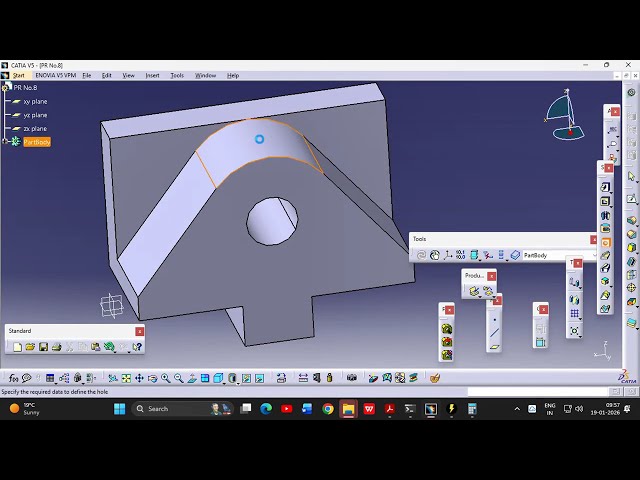This screenshot has width=640, height=480.
Task: Click the Apply Material icon
Action: pos(435,378)
